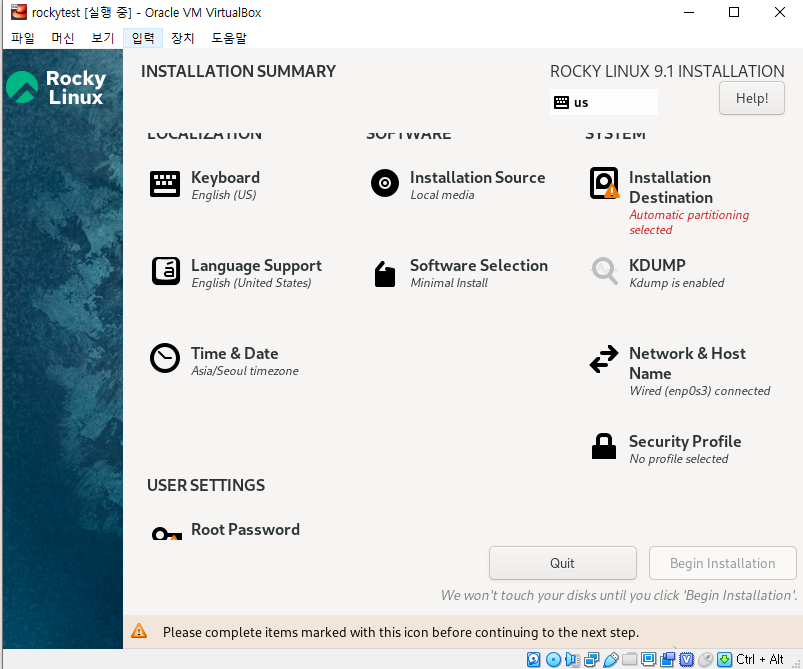Viewport: 803px width, 669px height.
Task: Click the Quit button
Action: click(562, 563)
